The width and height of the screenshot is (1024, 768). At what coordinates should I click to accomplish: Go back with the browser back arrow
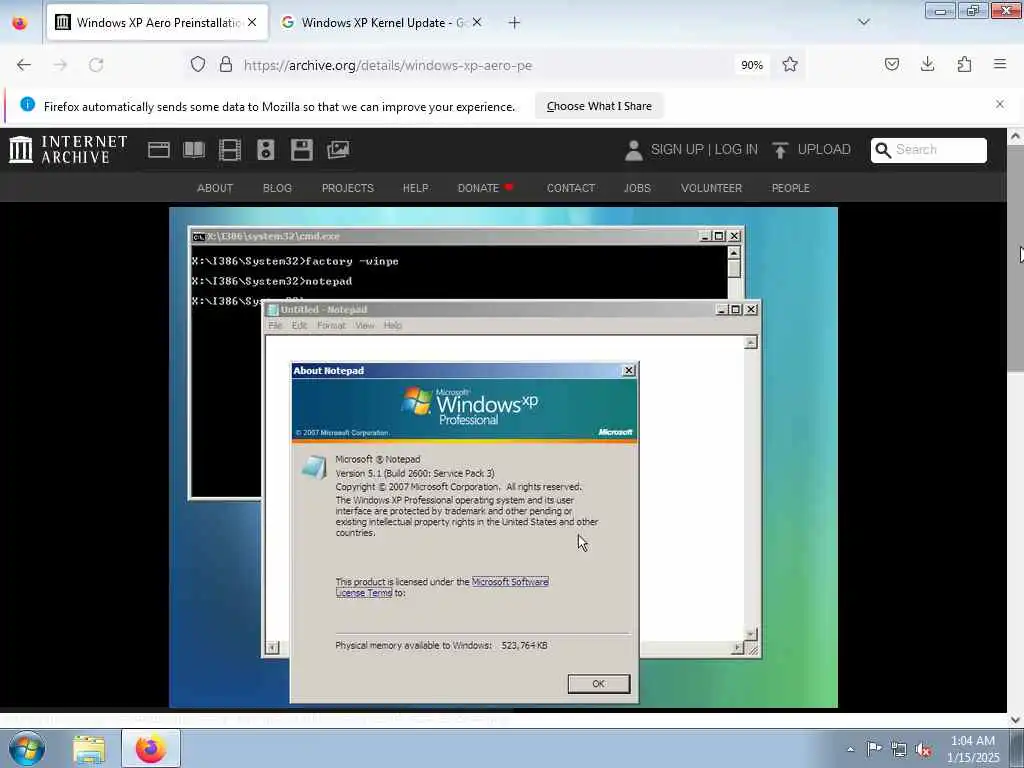pyautogui.click(x=24, y=65)
